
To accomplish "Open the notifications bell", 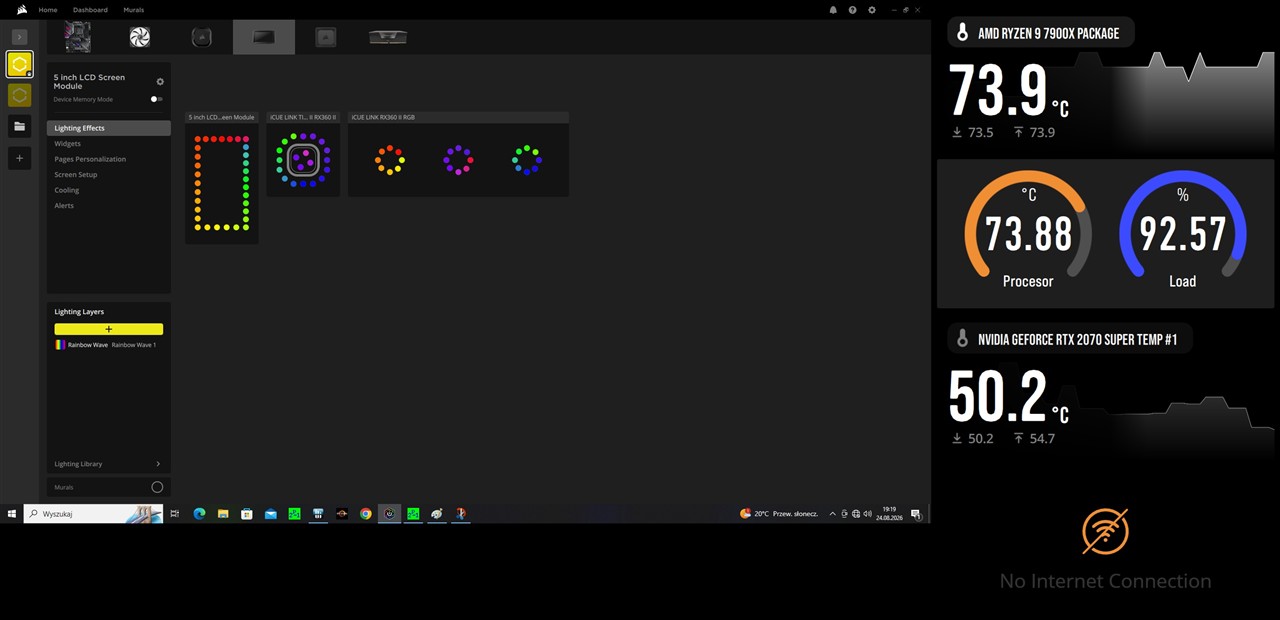I will click(834, 10).
